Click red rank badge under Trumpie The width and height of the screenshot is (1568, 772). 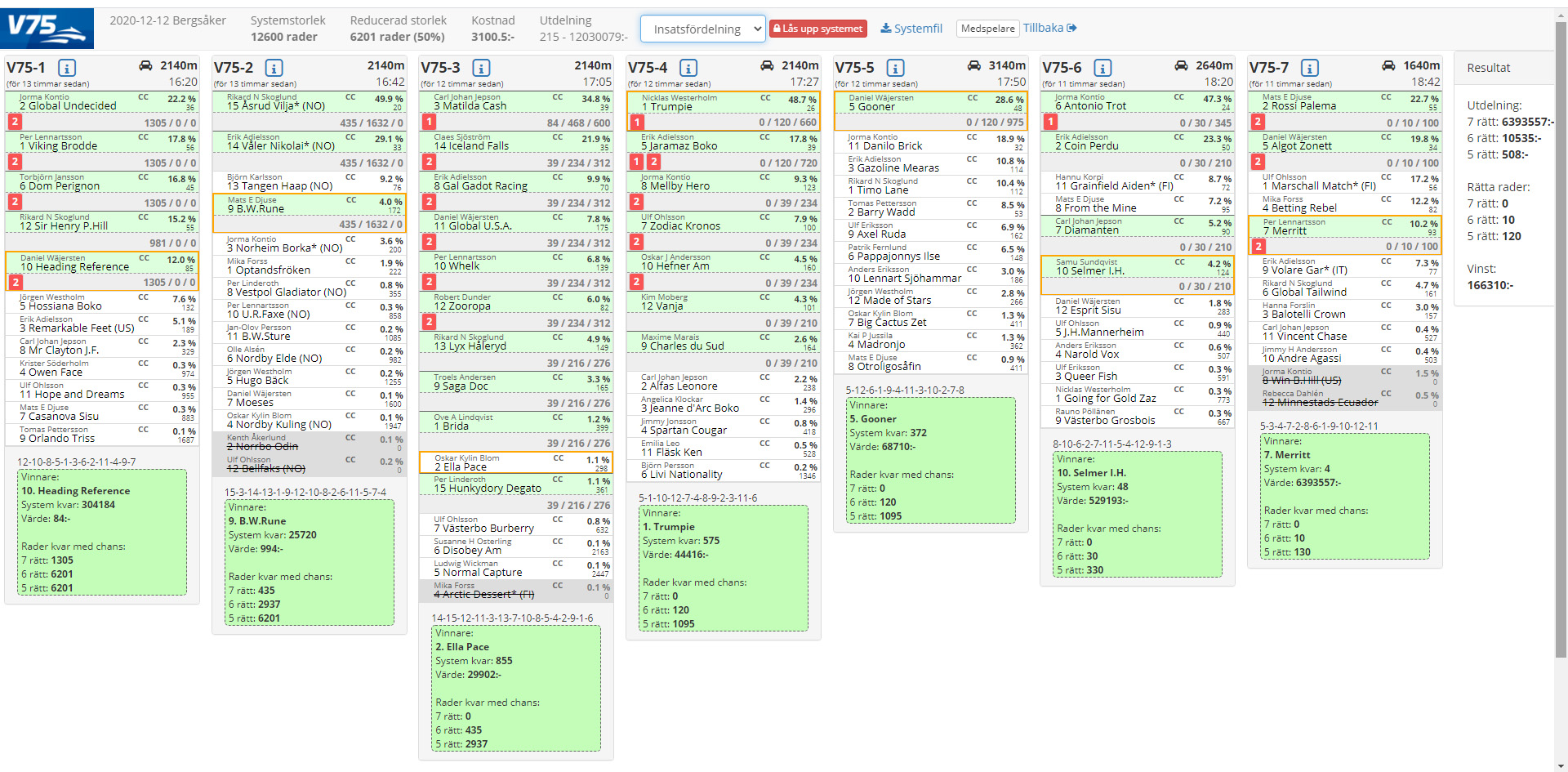637,123
